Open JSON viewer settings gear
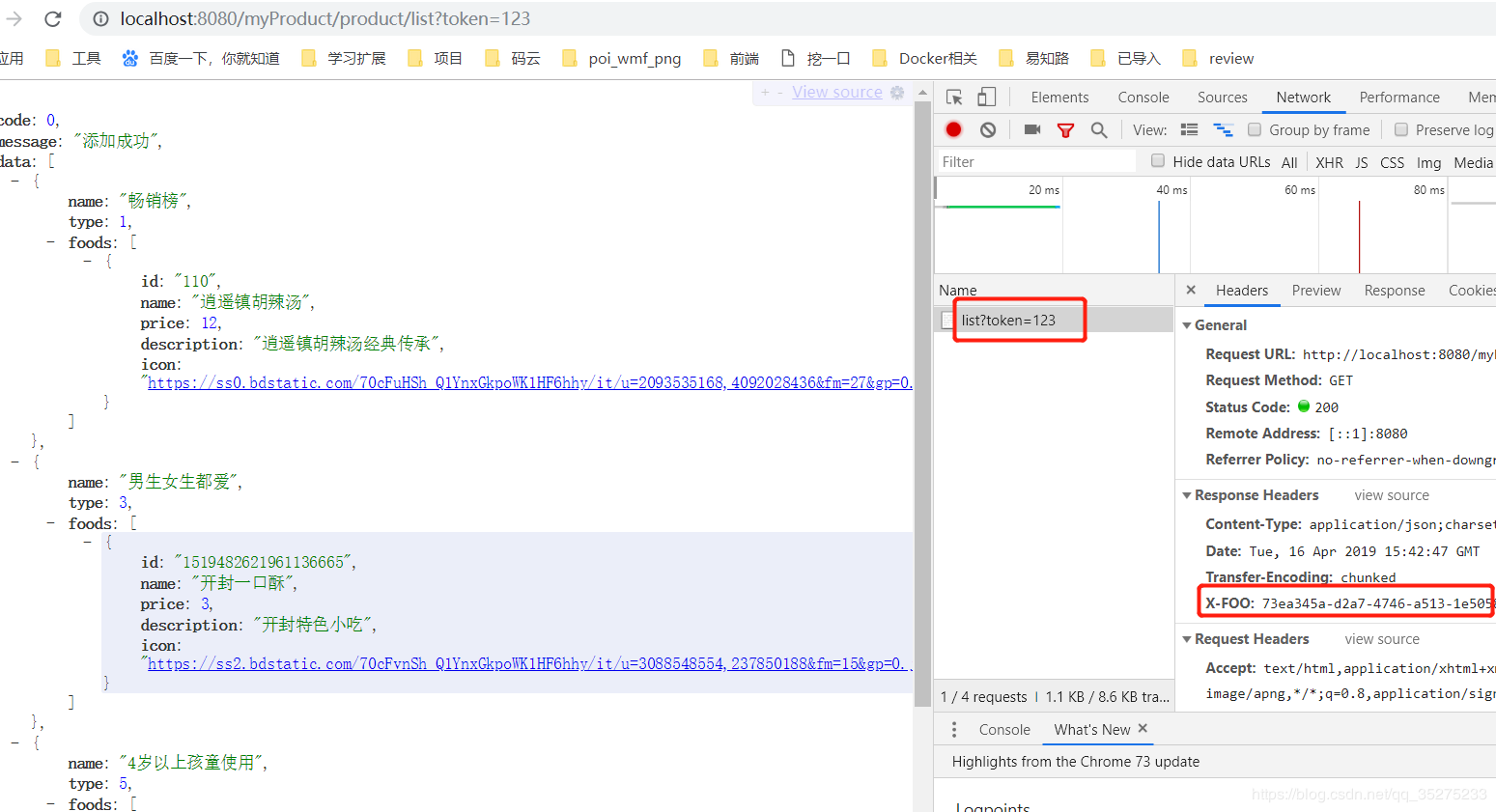Image resolution: width=1496 pixels, height=812 pixels. [897, 93]
